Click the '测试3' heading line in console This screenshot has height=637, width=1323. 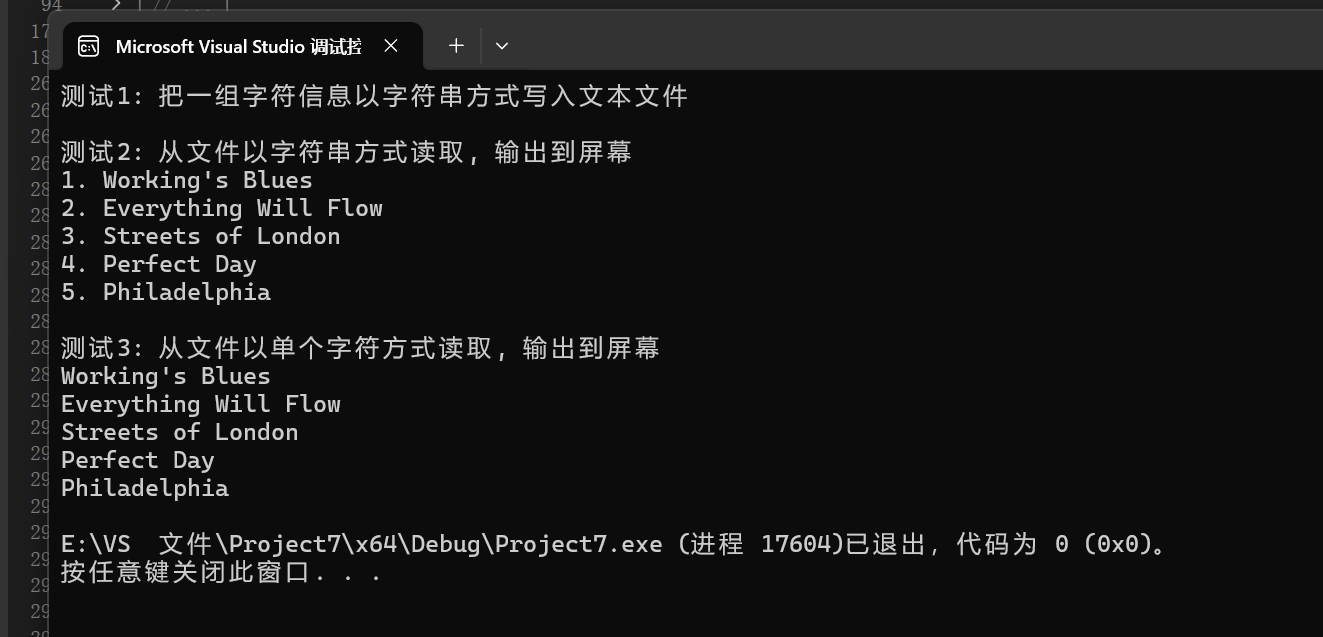[360, 348]
